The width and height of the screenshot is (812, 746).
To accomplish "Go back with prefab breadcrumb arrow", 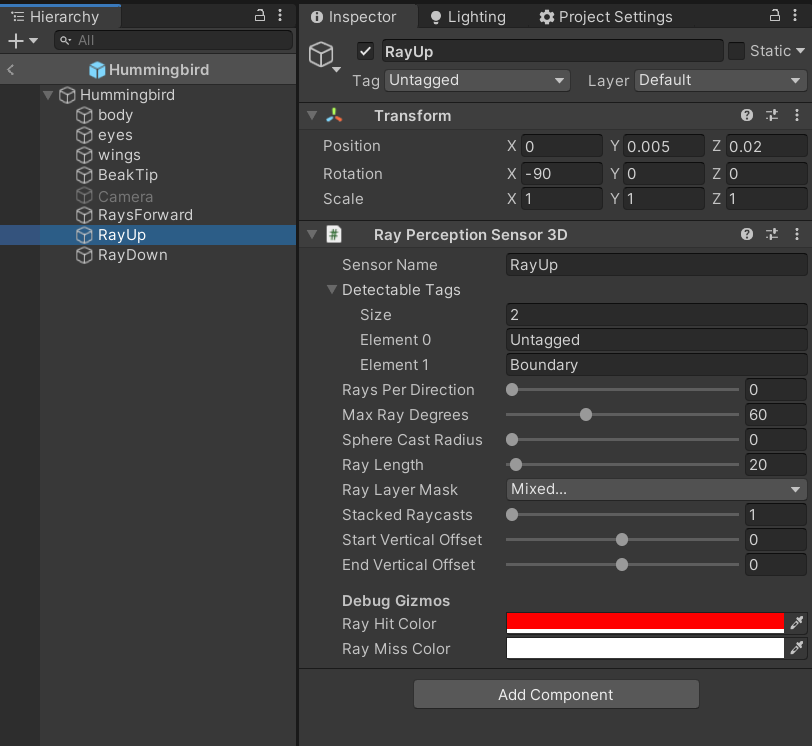I will coord(11,69).
